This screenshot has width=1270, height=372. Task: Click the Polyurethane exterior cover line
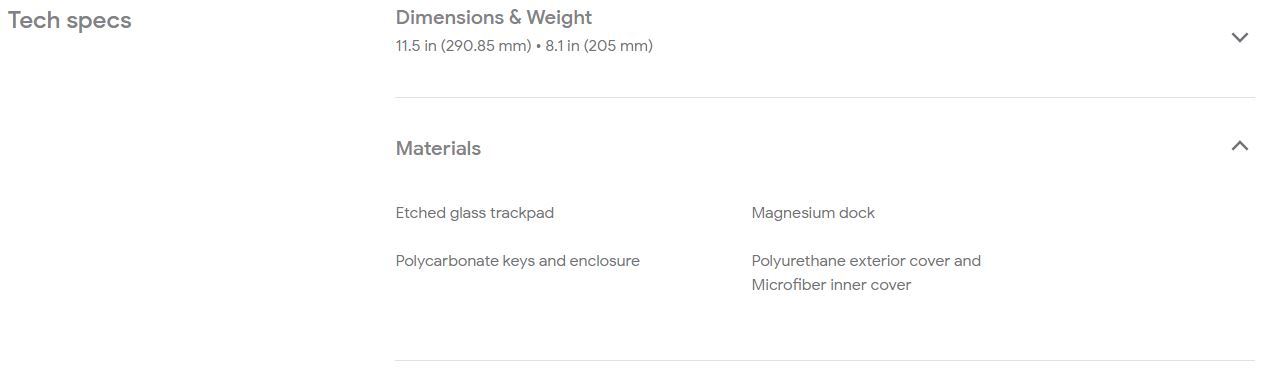[866, 261]
